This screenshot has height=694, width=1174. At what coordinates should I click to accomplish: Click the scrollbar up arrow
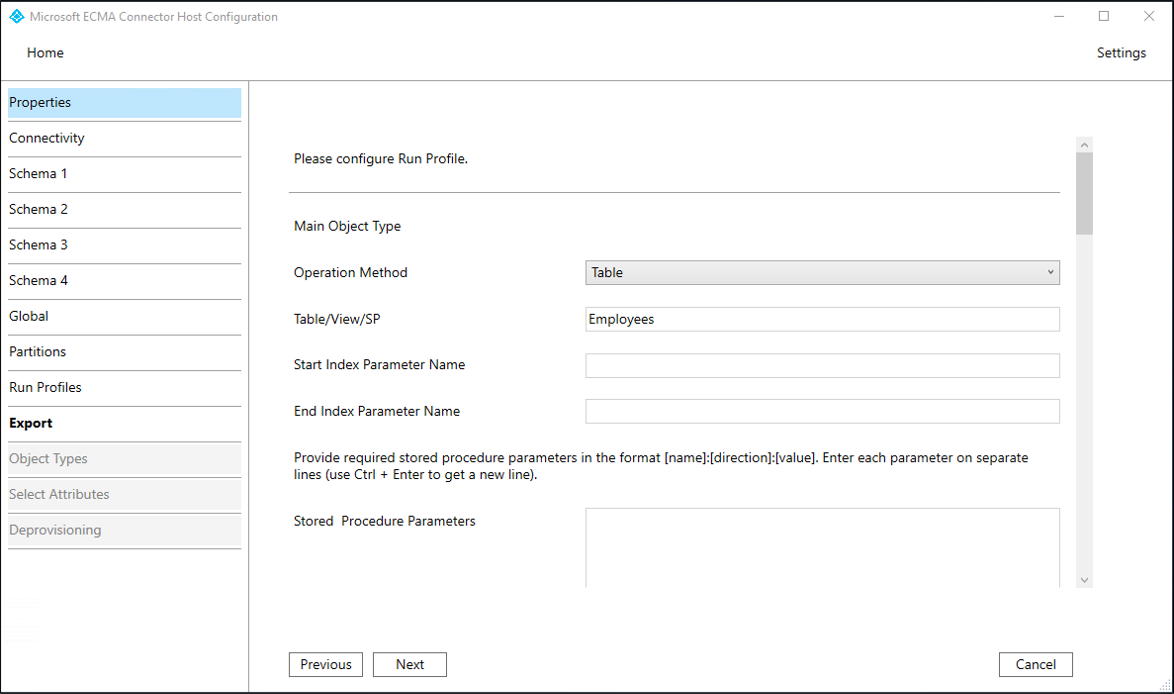coord(1085,145)
